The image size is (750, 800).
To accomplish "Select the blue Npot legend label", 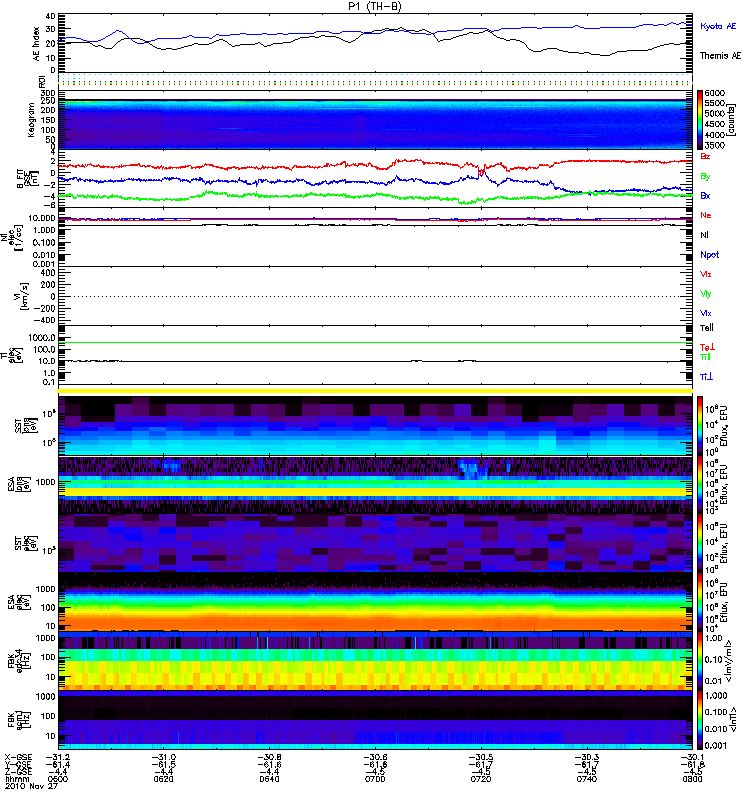I will [710, 255].
